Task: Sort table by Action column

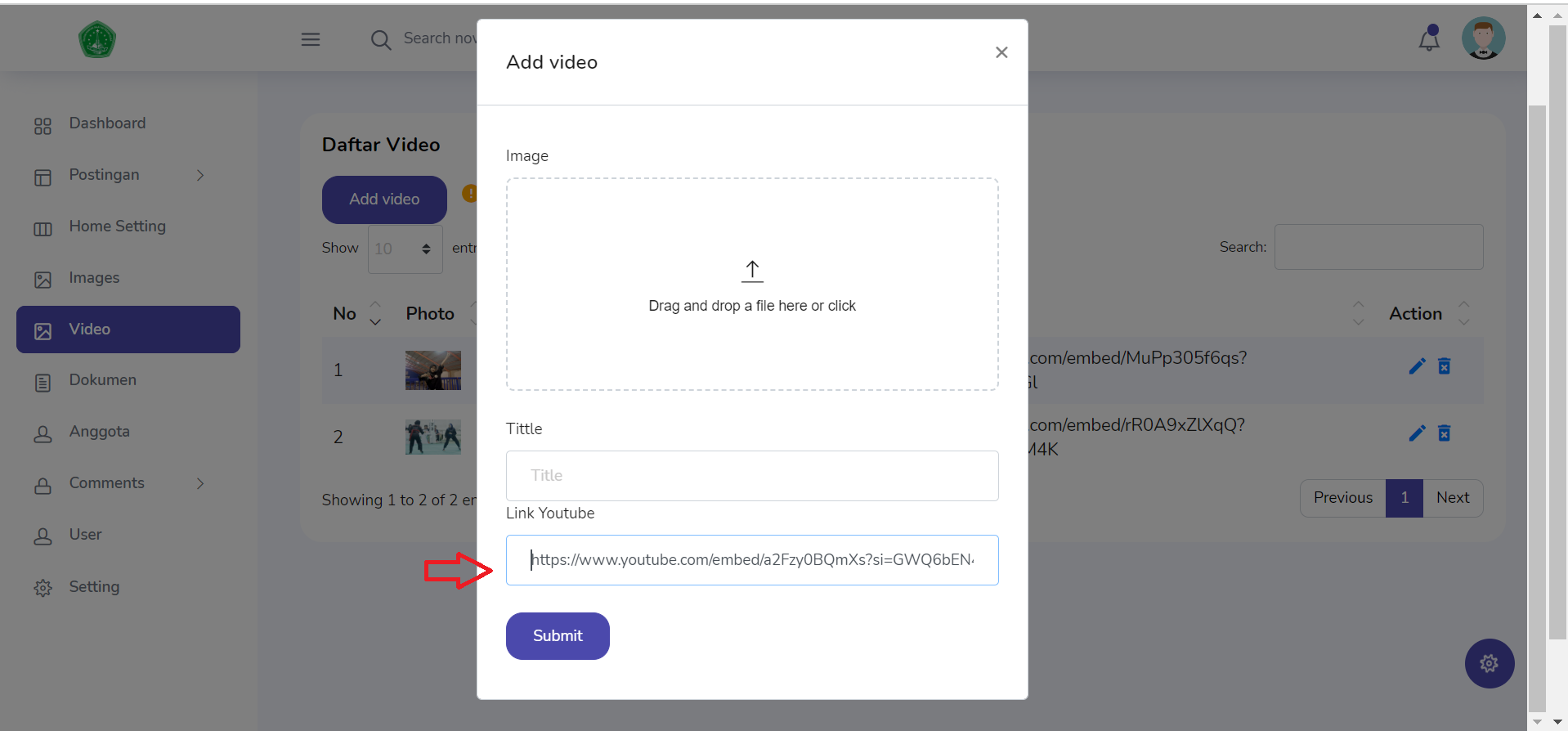Action: (1463, 313)
